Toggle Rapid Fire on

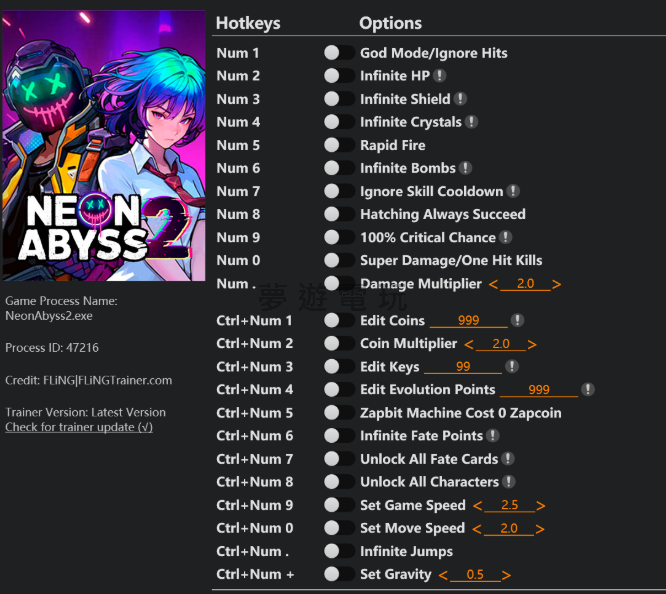coord(339,145)
